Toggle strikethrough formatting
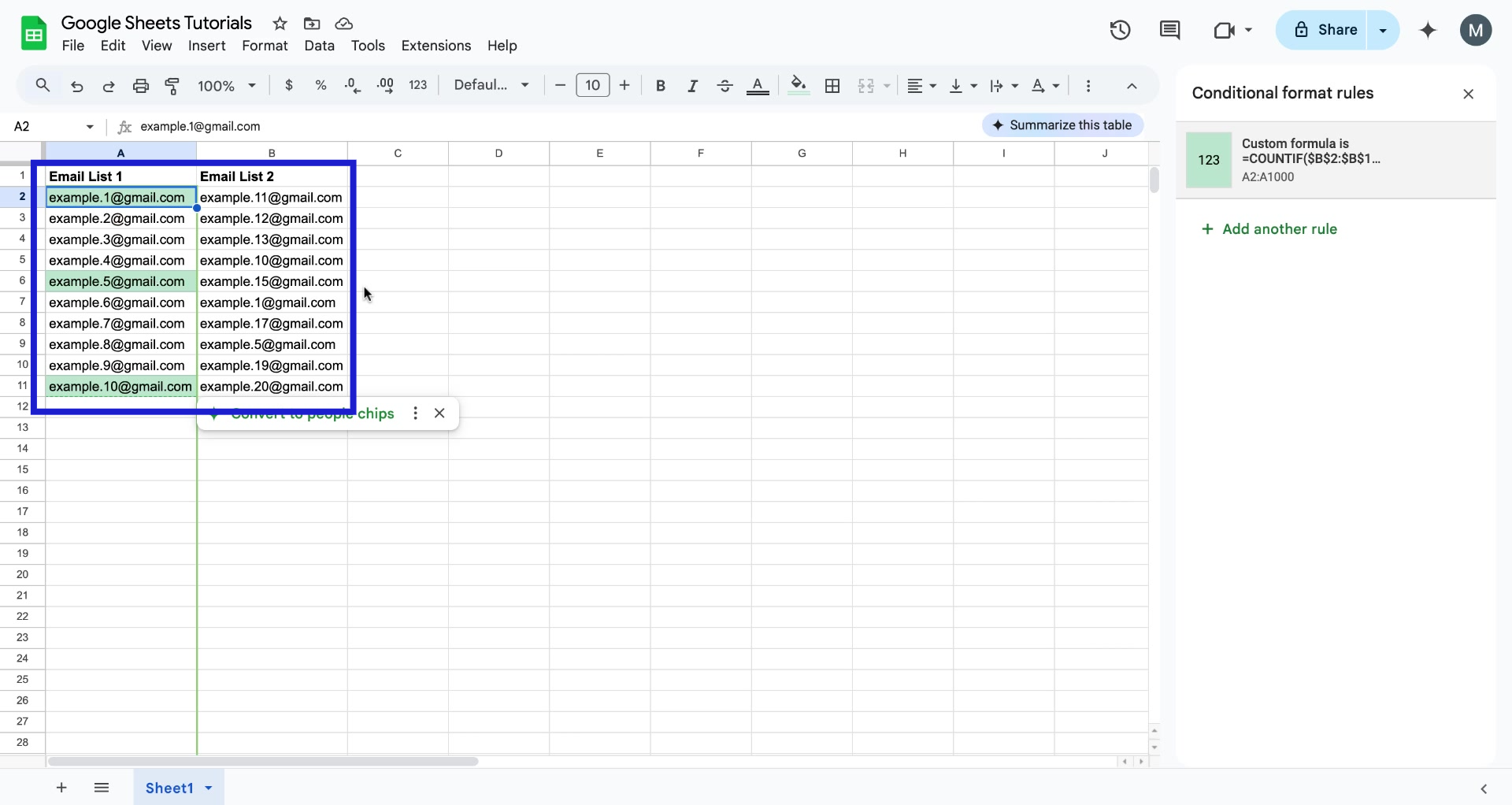 [724, 86]
